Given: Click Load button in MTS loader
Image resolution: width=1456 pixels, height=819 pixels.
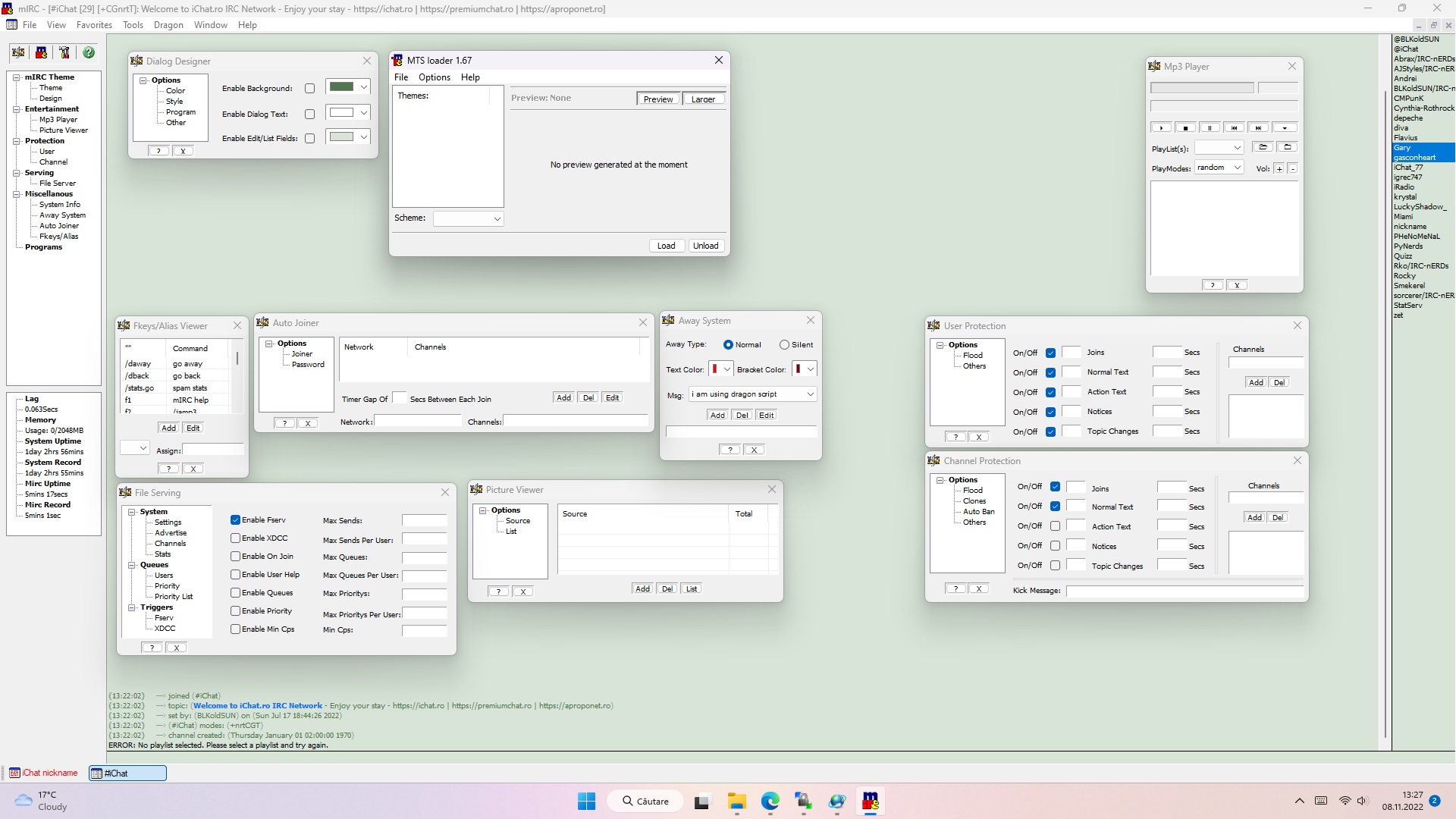Looking at the screenshot, I should point(666,246).
